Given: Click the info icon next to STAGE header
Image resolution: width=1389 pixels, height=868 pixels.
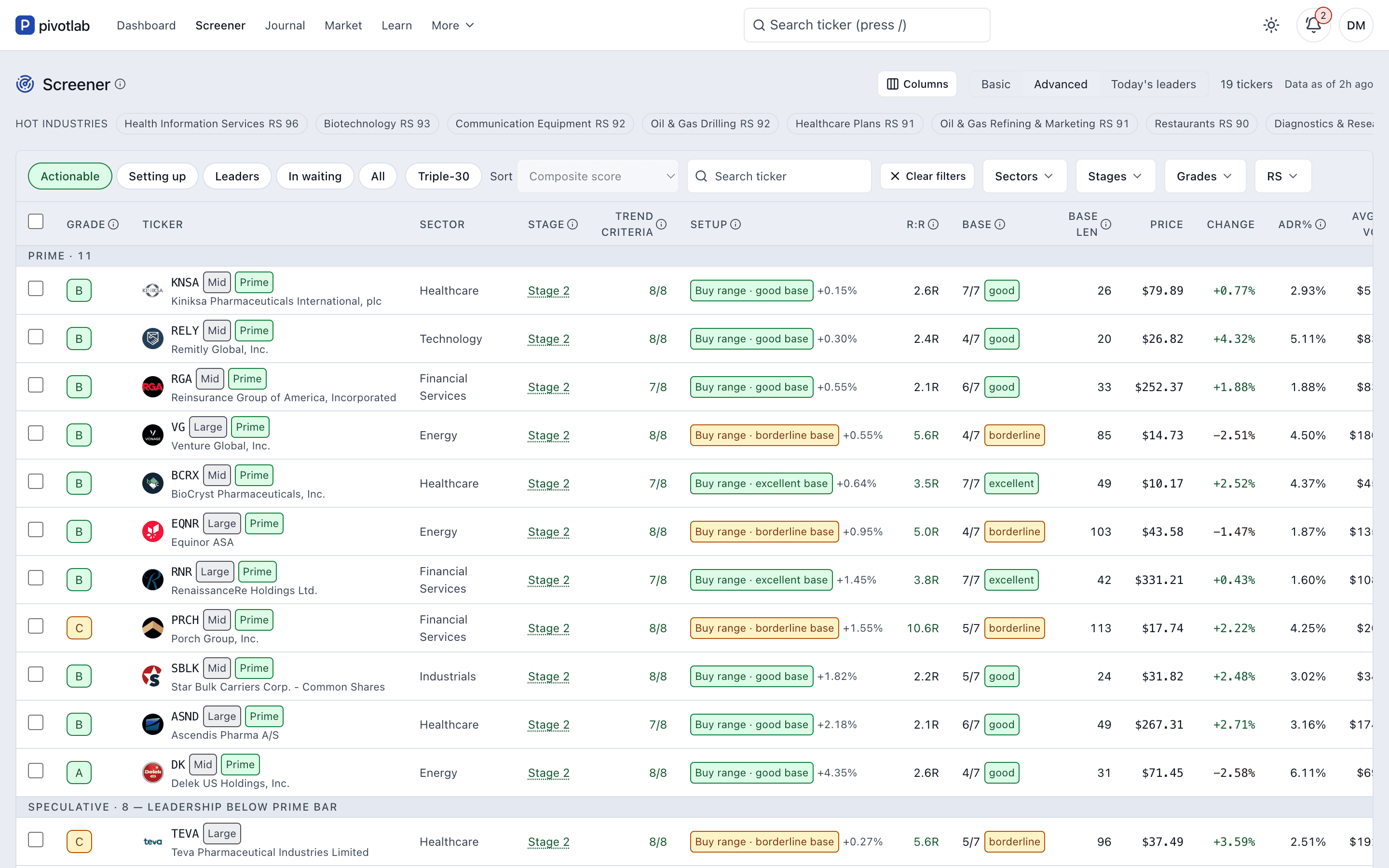Looking at the screenshot, I should (x=572, y=224).
